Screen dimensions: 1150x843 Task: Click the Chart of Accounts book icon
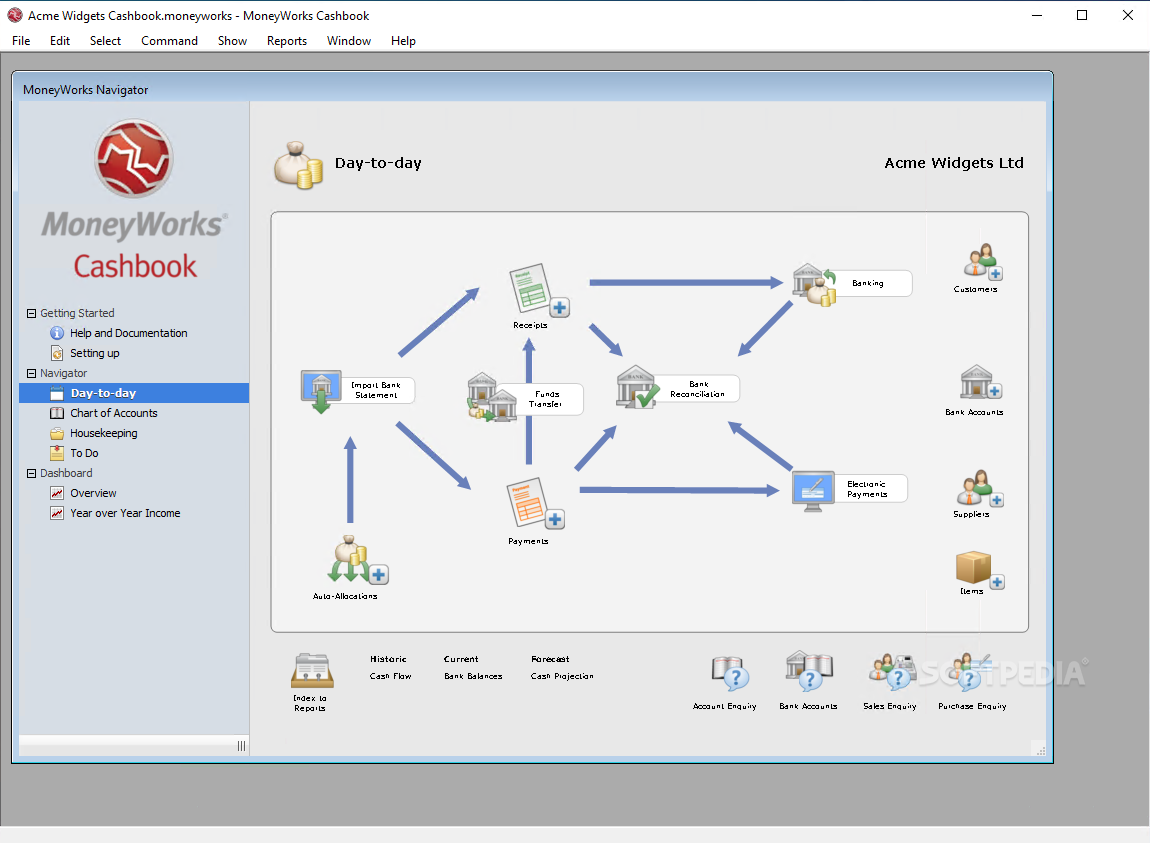[x=57, y=413]
